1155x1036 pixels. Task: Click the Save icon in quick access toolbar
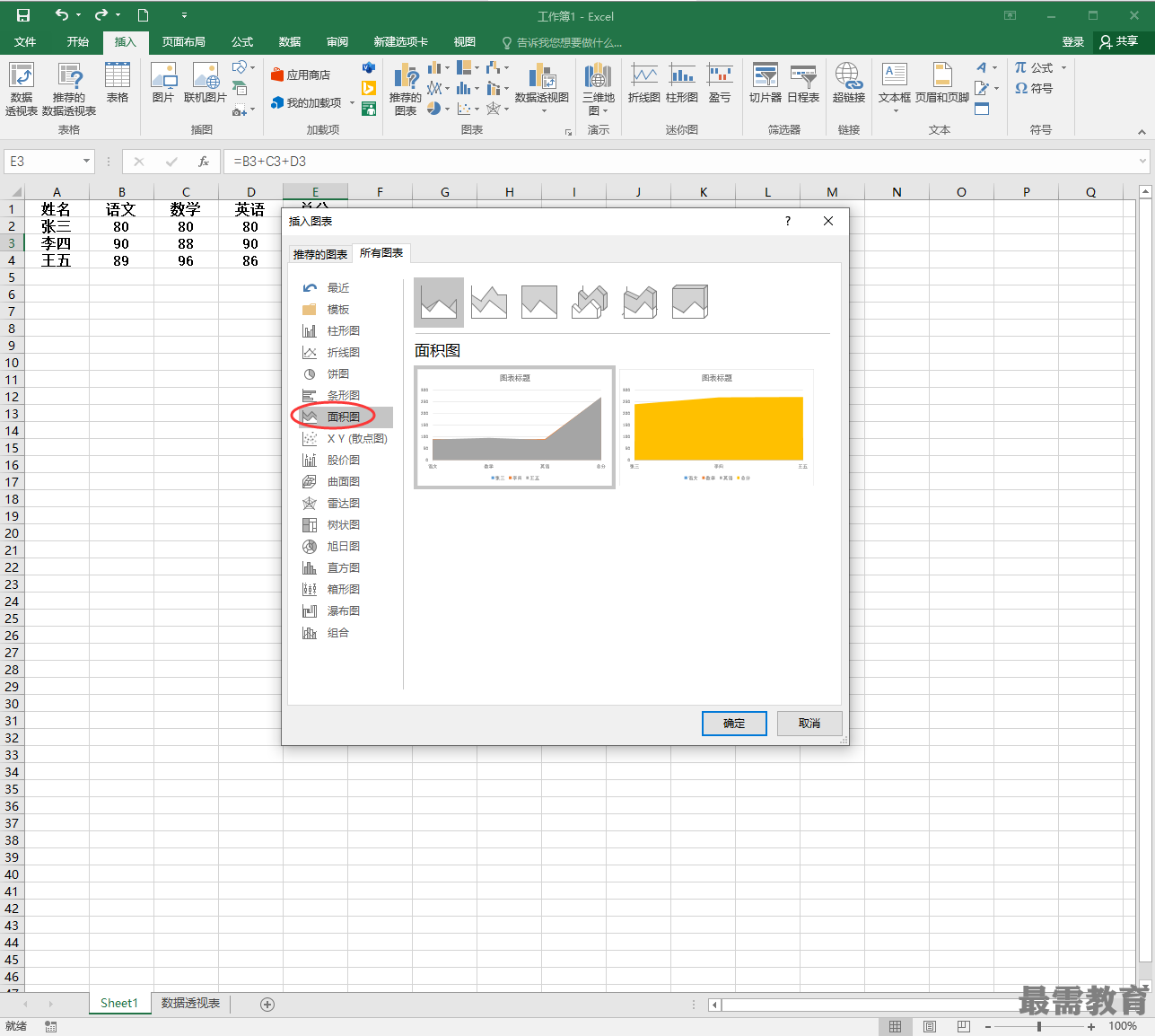[23, 15]
